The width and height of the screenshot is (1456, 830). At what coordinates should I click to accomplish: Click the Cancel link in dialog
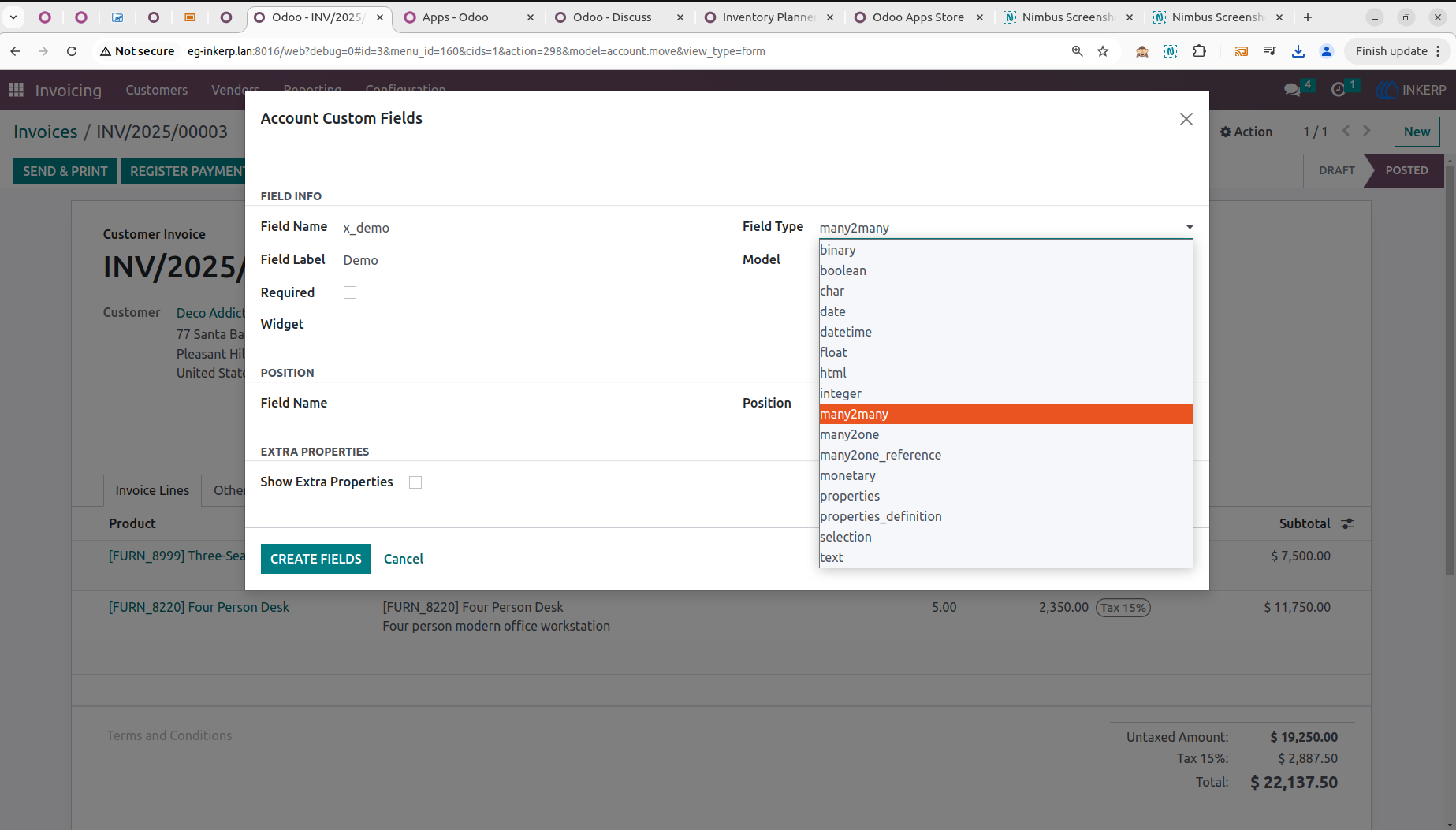pos(404,559)
